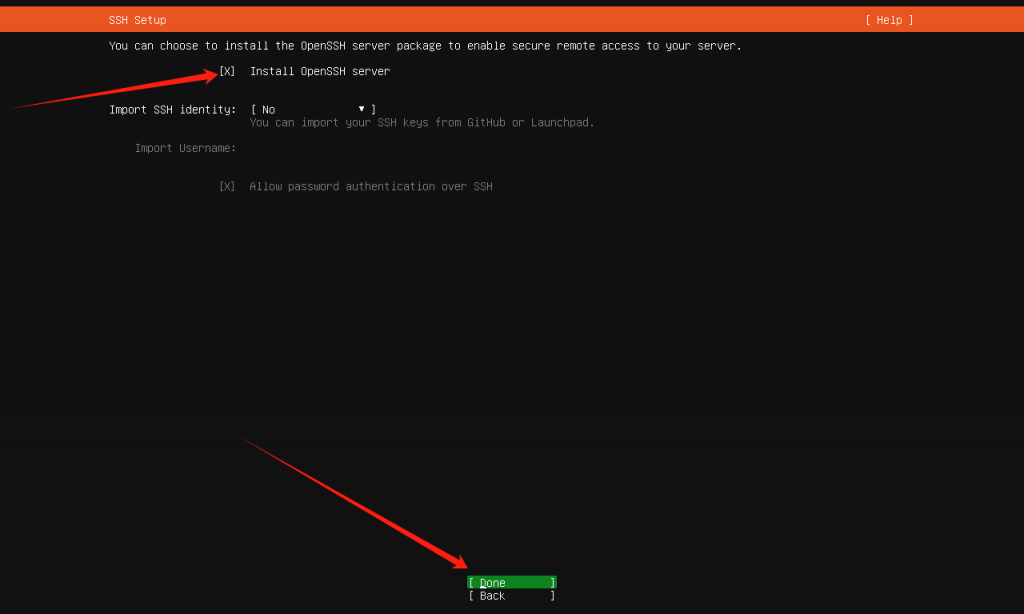
Task: Click the down arrow in the identity selector
Action: (x=361, y=108)
